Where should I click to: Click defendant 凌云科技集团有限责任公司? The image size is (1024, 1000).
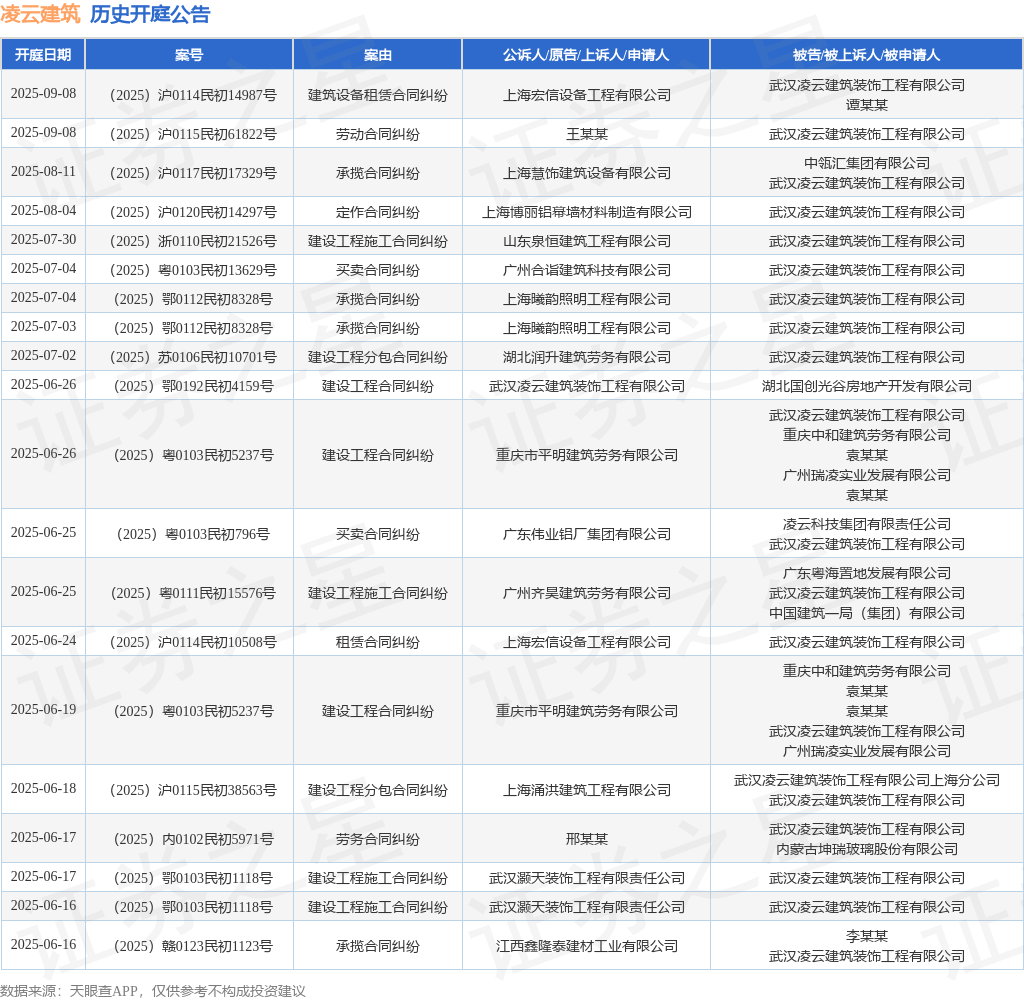[867, 524]
